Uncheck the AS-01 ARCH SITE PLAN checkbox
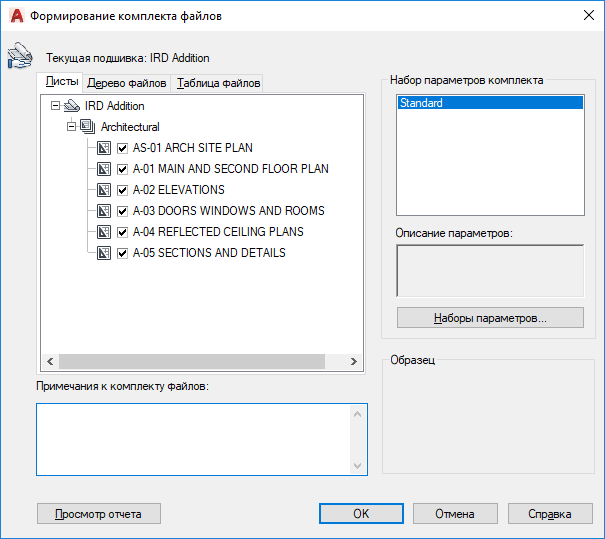 [x=123, y=148]
